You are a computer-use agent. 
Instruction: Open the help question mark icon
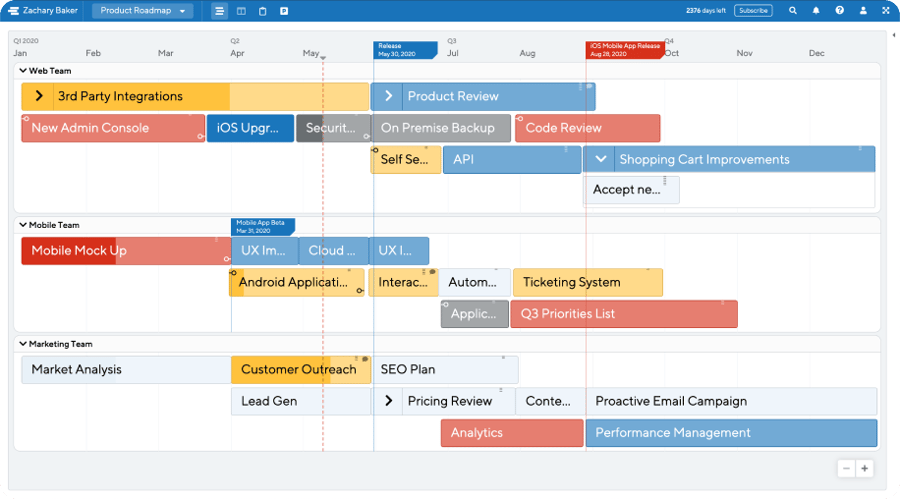839,10
